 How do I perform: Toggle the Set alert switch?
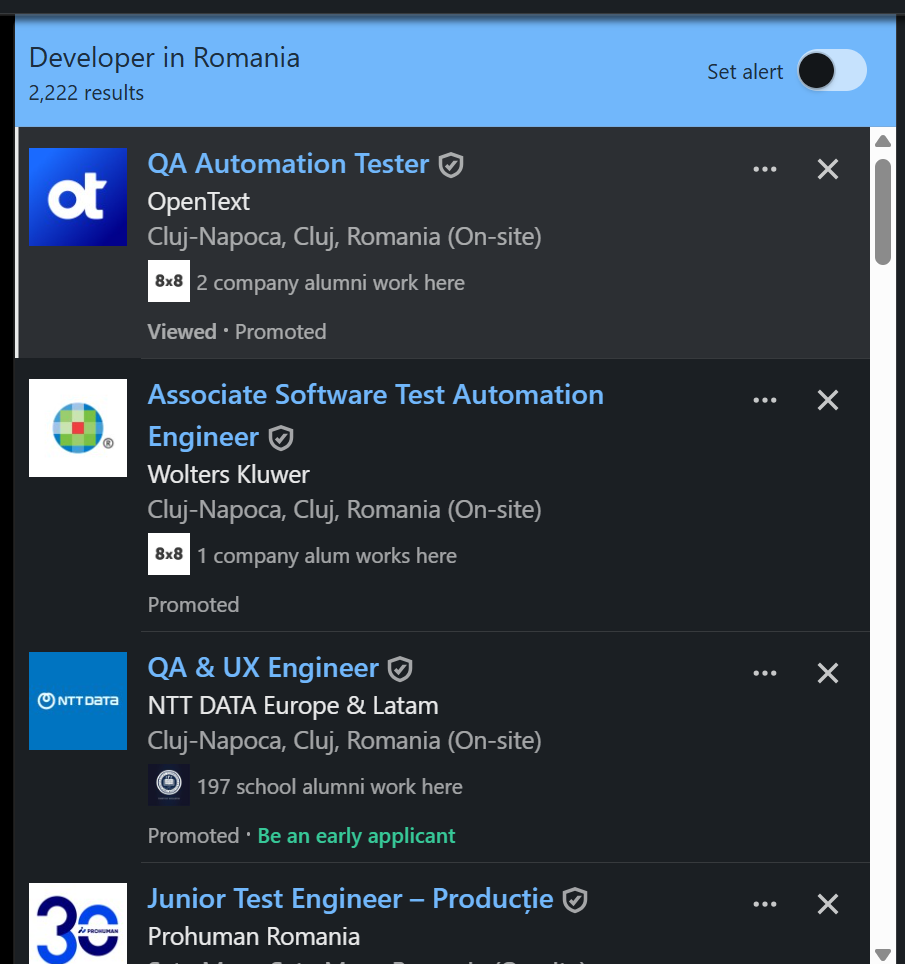(832, 70)
